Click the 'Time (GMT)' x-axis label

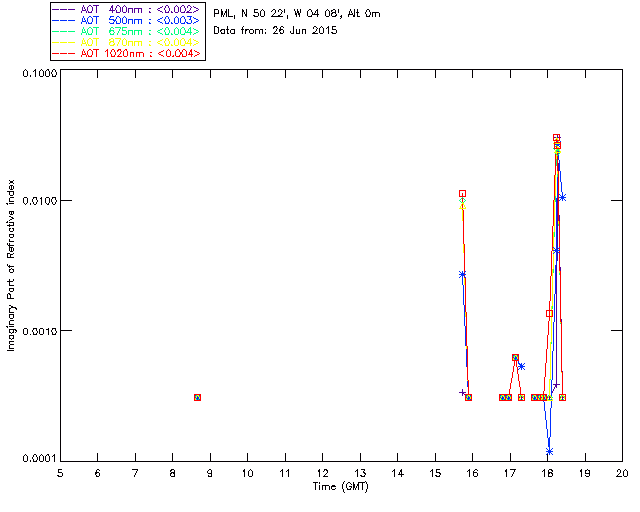341,485
